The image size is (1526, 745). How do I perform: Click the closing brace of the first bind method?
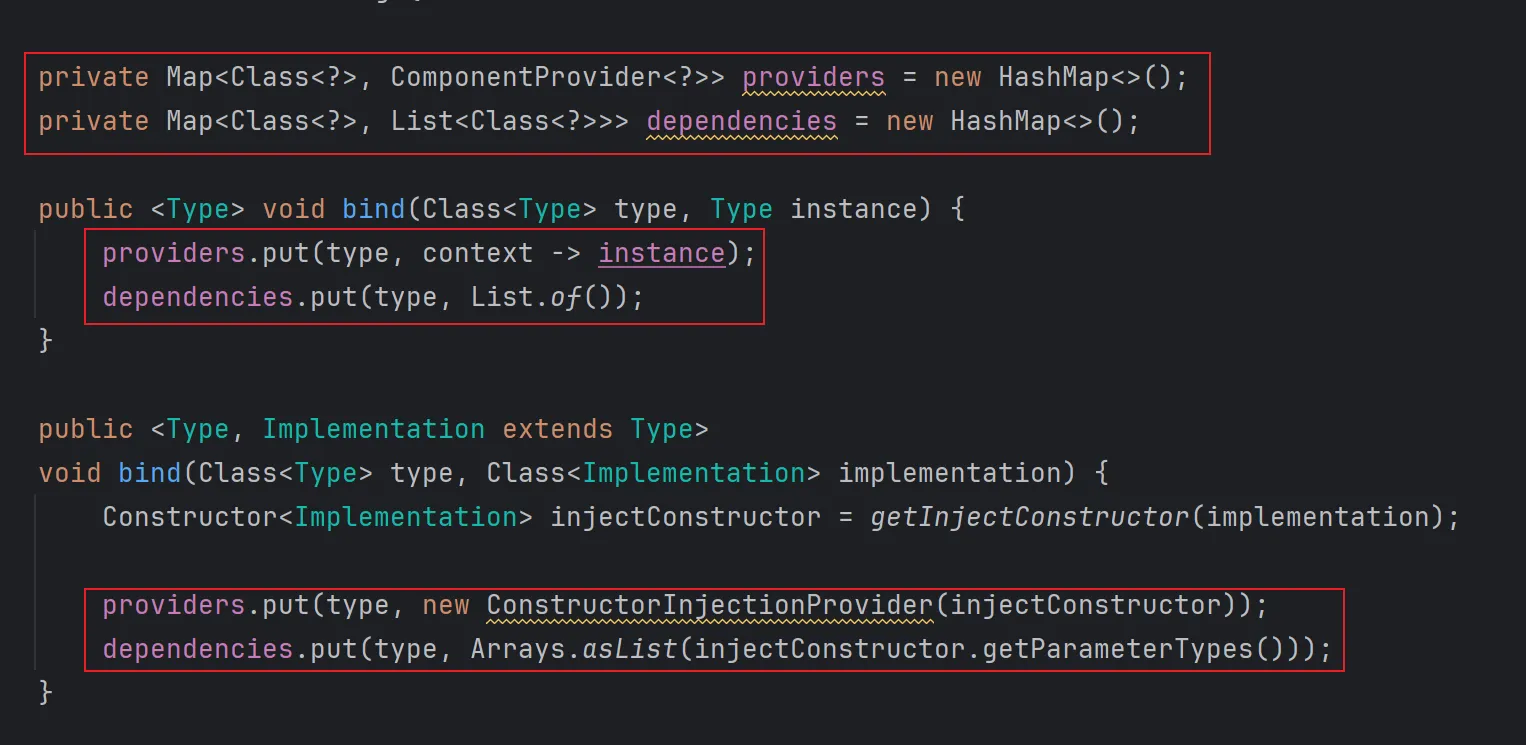pyautogui.click(x=45, y=341)
